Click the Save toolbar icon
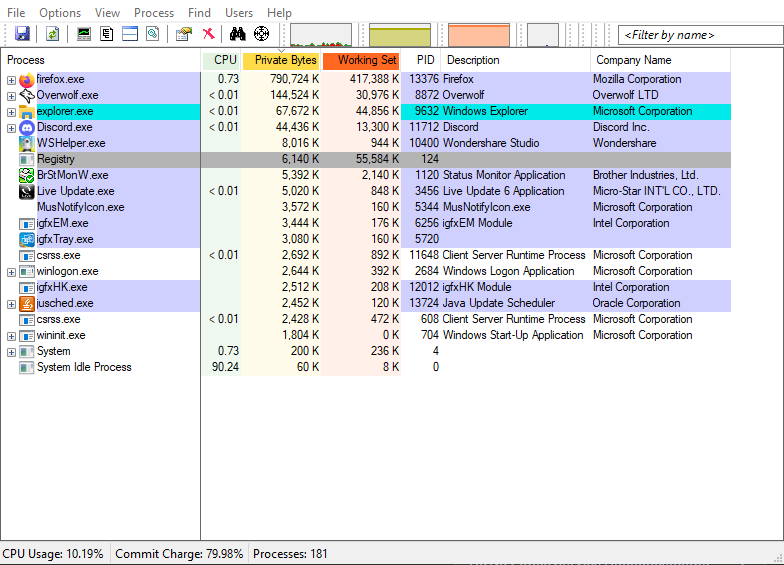The height and width of the screenshot is (565, 784). click(x=22, y=34)
